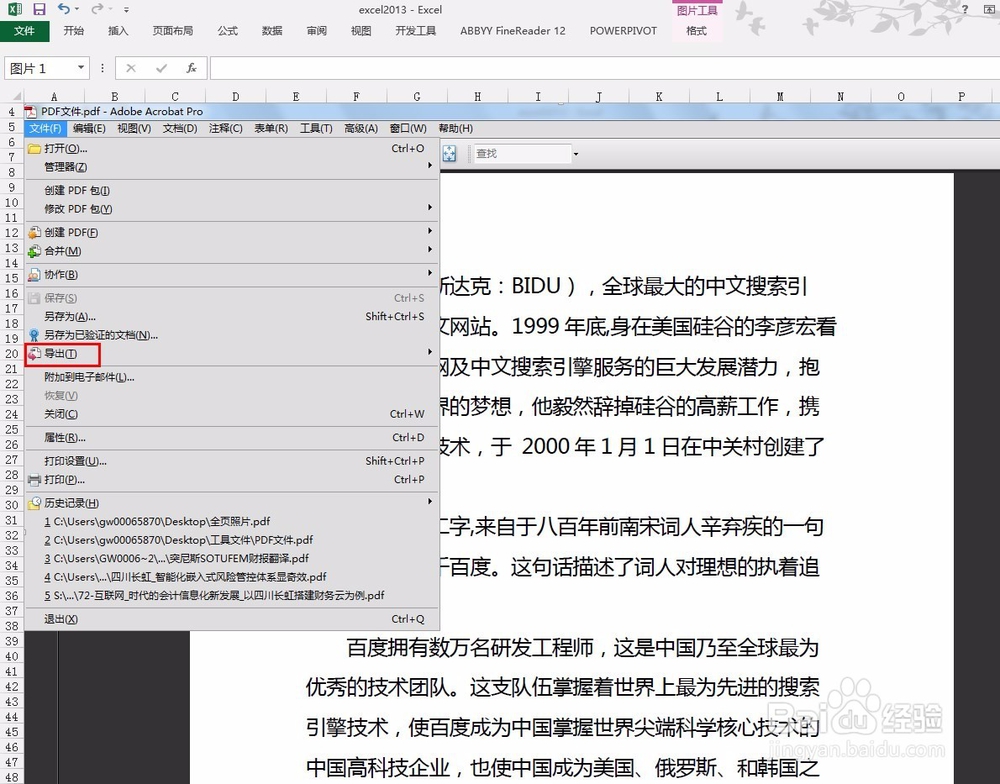Choose 打印设置(U)... menu entry
Screen dimensions: 1000x784
232,461
